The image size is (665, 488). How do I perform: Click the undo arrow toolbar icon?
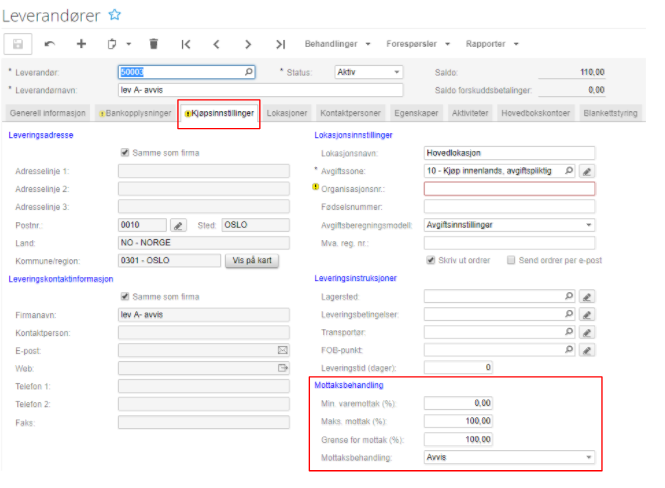pyautogui.click(x=50, y=44)
